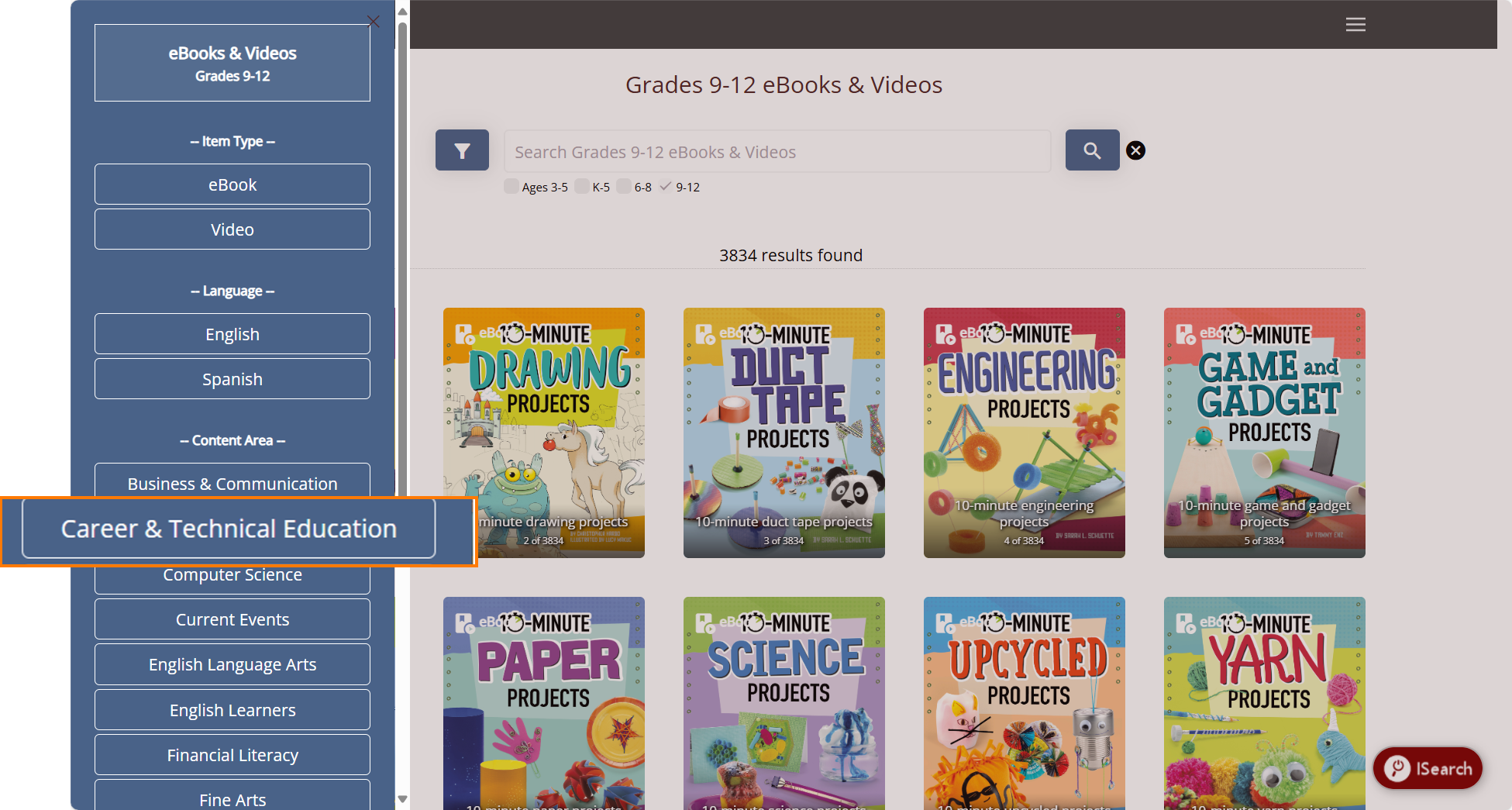Open the ISearch power button
The height and width of the screenshot is (810, 1512).
[x=1428, y=768]
